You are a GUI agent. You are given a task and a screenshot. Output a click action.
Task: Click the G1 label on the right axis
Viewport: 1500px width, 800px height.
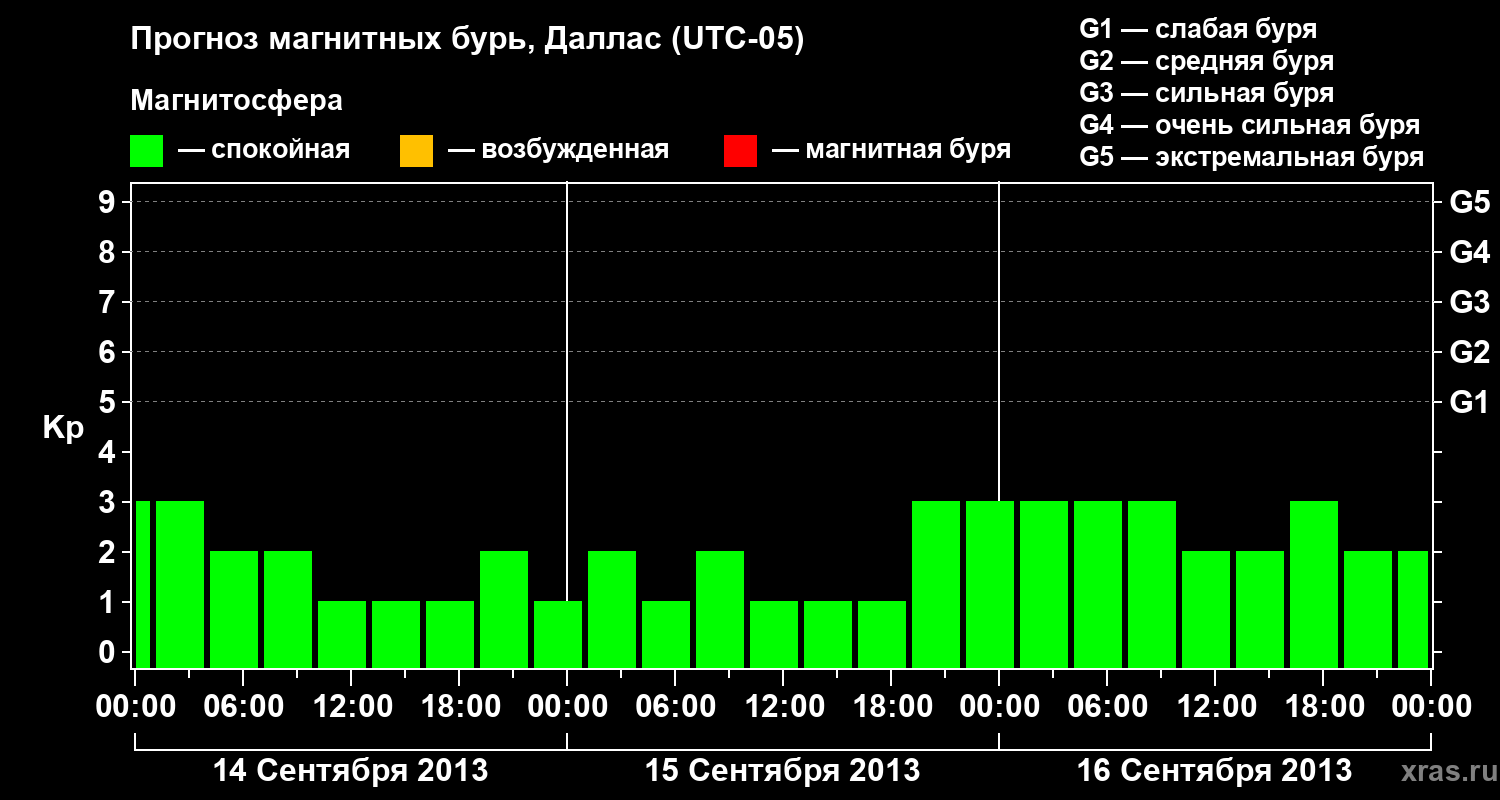1470,402
